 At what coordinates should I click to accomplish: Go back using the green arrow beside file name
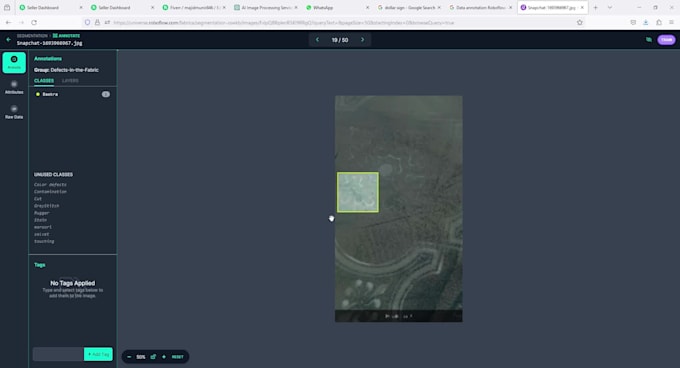[x=8, y=39]
